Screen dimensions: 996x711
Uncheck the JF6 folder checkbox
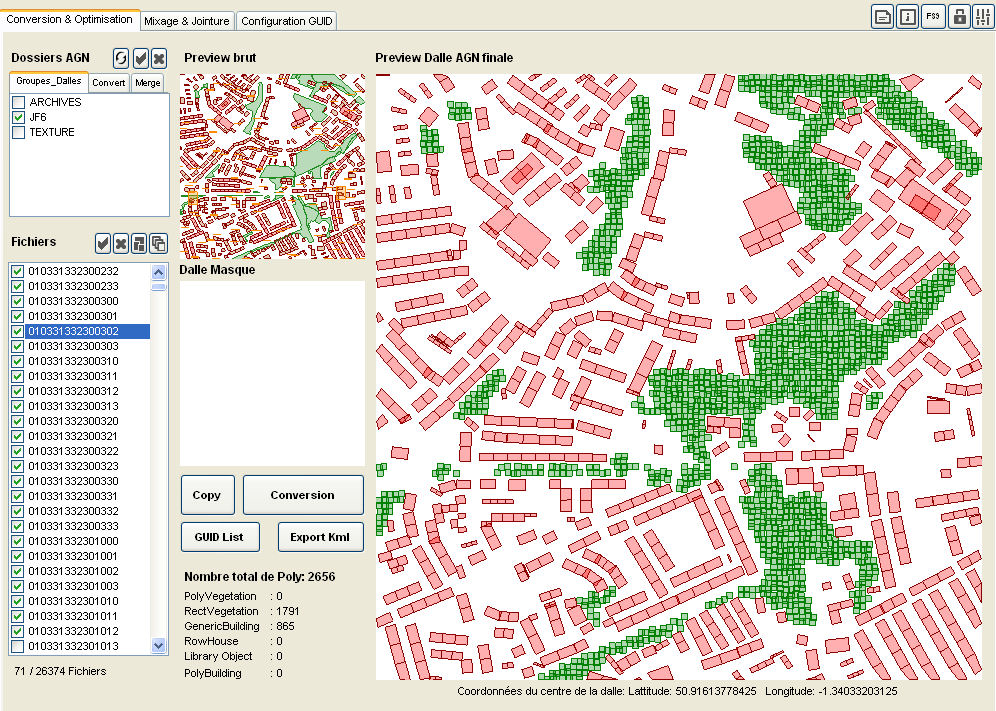19,117
